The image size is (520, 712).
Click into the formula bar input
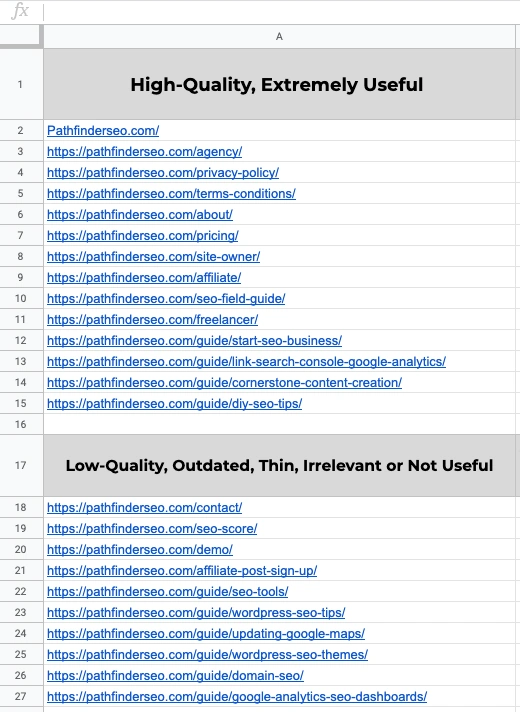coord(282,12)
